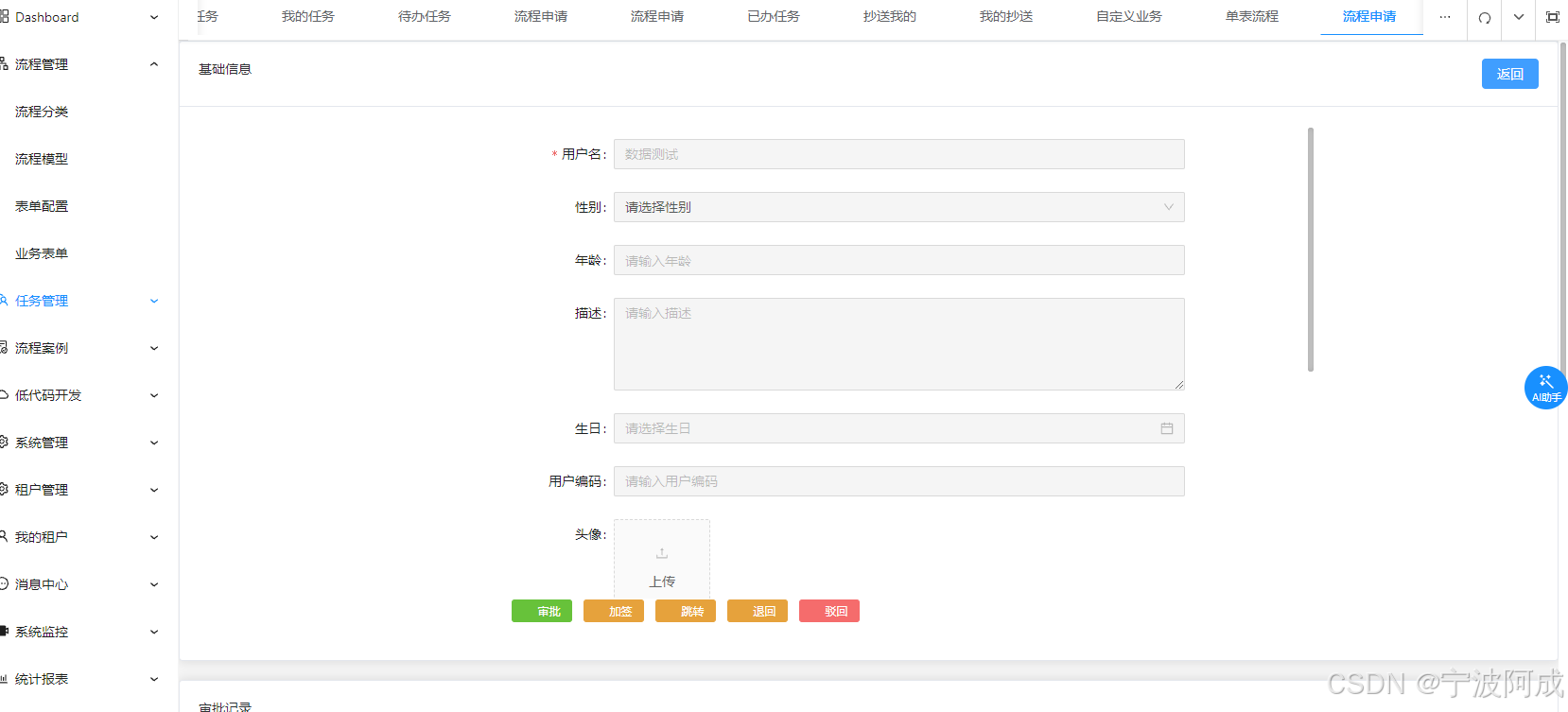Image resolution: width=1568 pixels, height=712 pixels.
Task: Expand the 统计报表 chevron
Action: 154,679
